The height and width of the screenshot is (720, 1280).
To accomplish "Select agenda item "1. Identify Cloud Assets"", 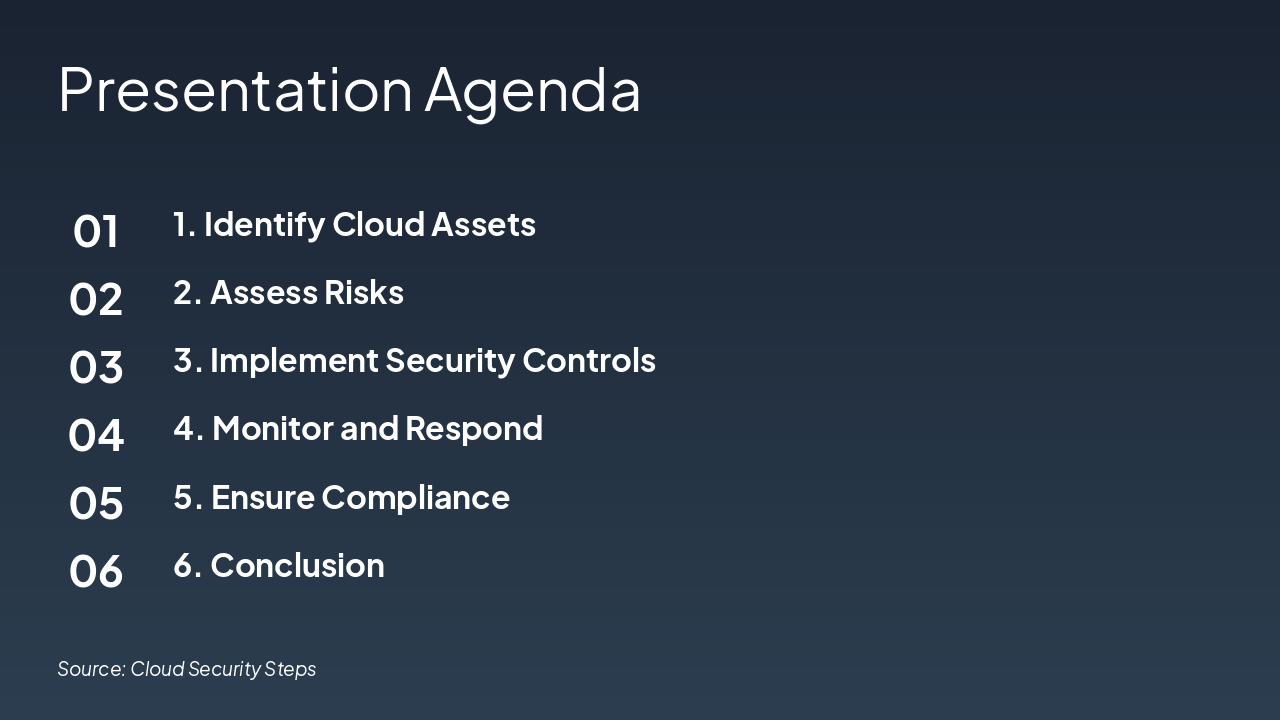I will (x=354, y=224).
